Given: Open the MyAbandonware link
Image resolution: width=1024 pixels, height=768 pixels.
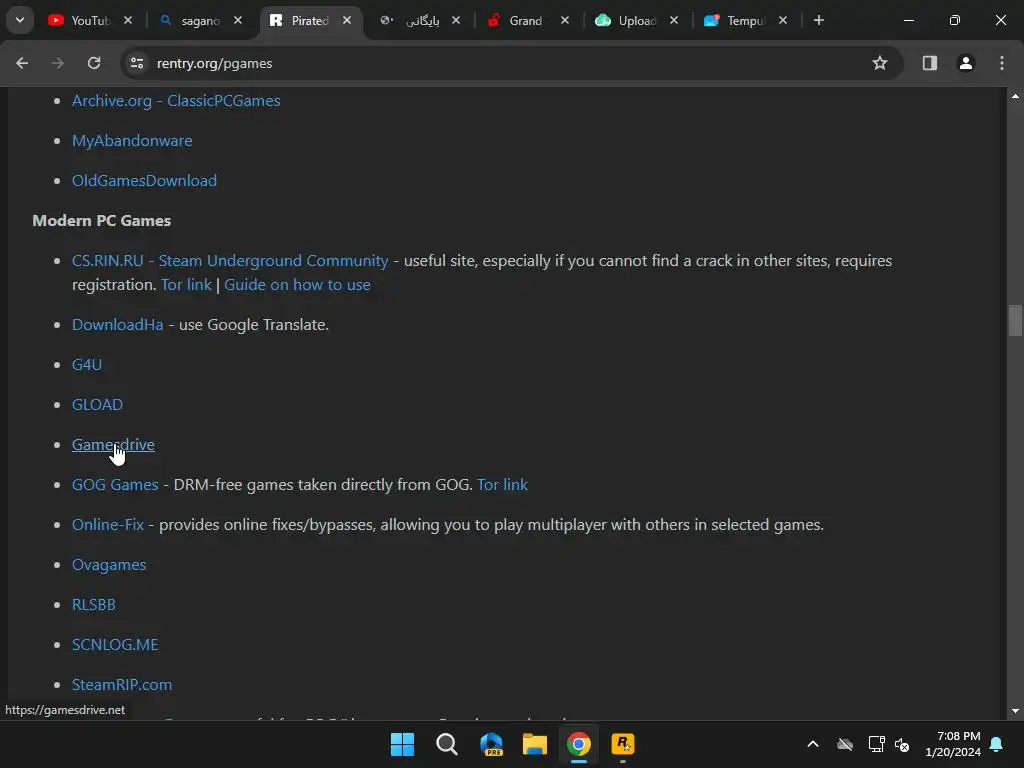Looking at the screenshot, I should [x=132, y=140].
